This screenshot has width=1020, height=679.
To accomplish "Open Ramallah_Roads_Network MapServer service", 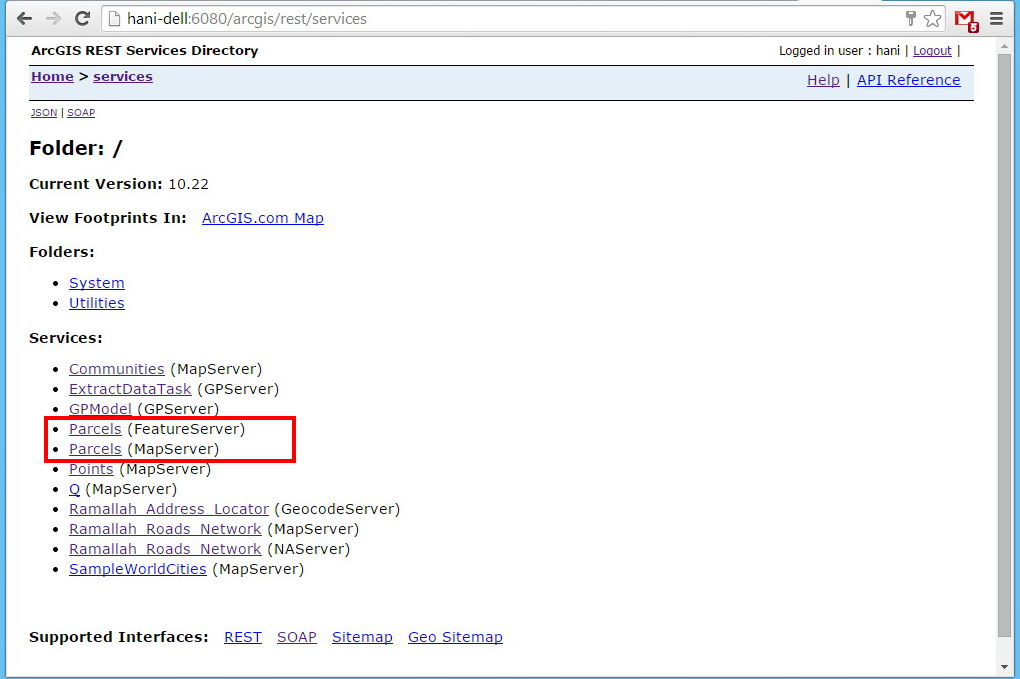I will 165,529.
